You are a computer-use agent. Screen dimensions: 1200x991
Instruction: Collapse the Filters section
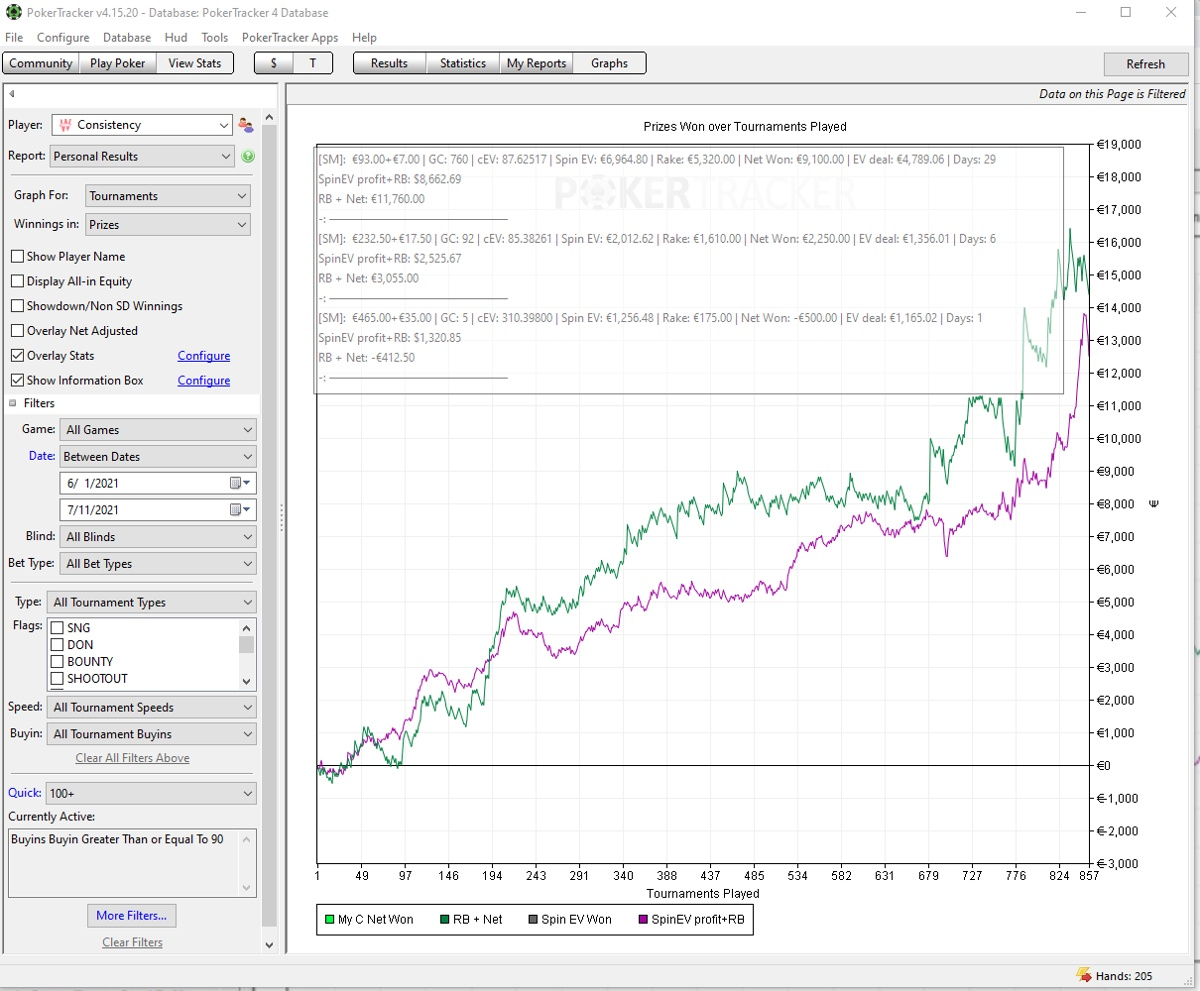[x=14, y=404]
